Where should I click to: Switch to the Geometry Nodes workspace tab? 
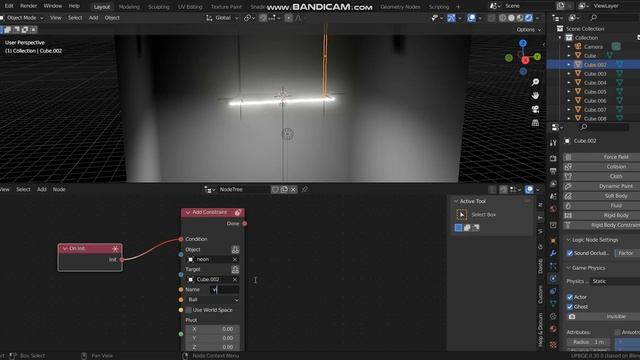point(400,7)
